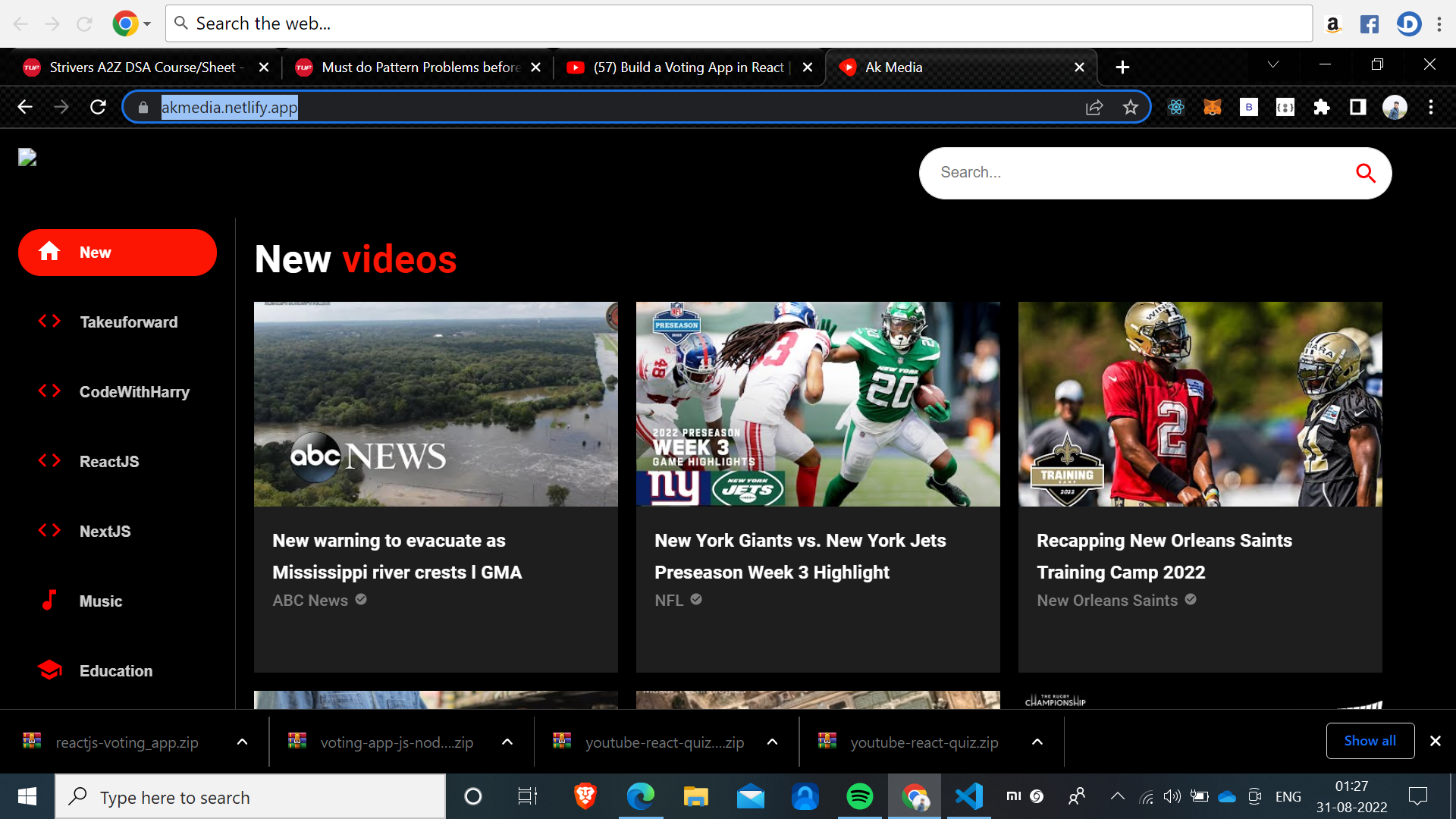1456x819 pixels.
Task: Open the Giants vs Jets video thumbnail
Action: click(817, 404)
